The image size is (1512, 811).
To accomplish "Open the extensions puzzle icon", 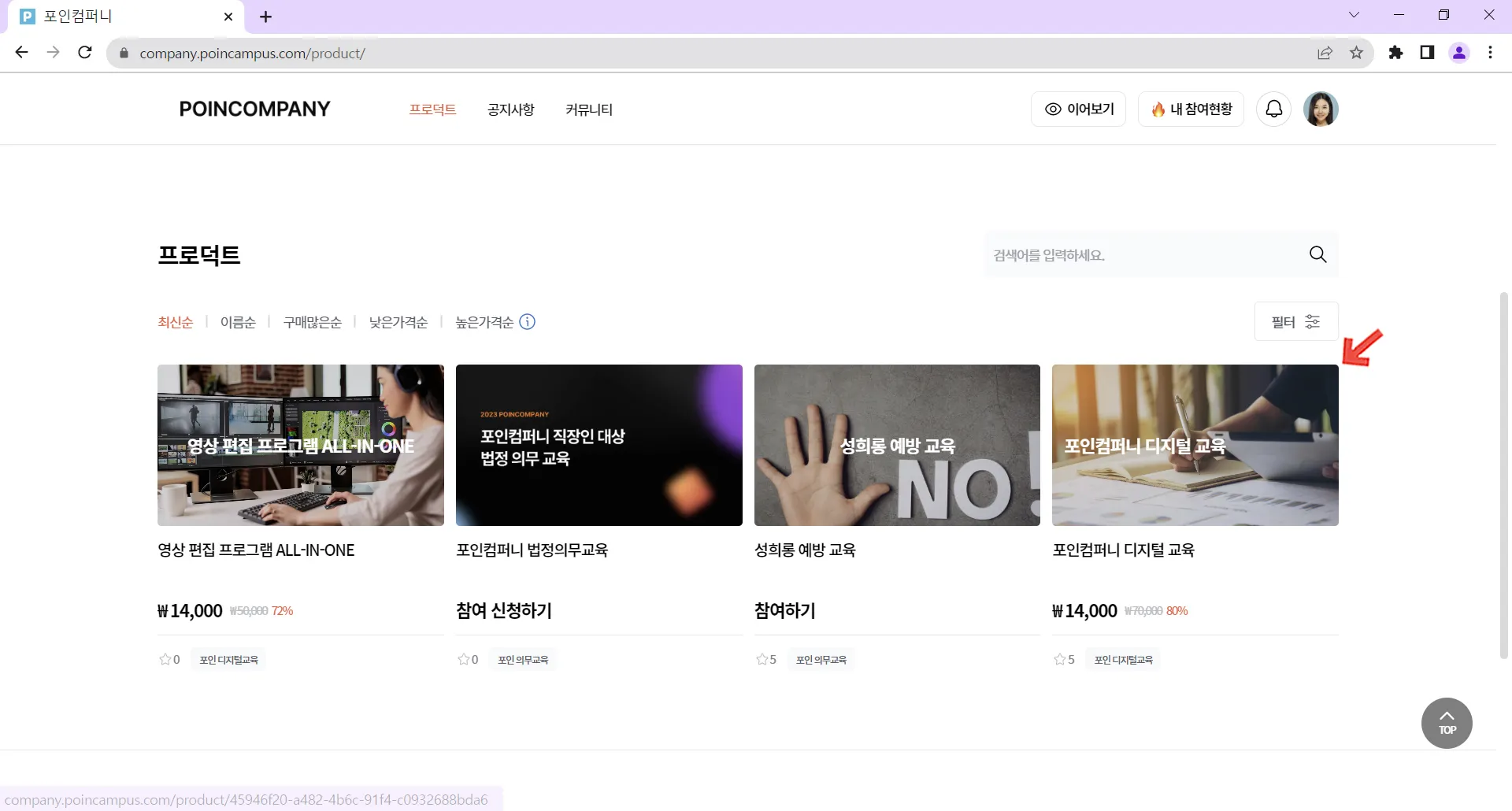I will click(1395, 53).
